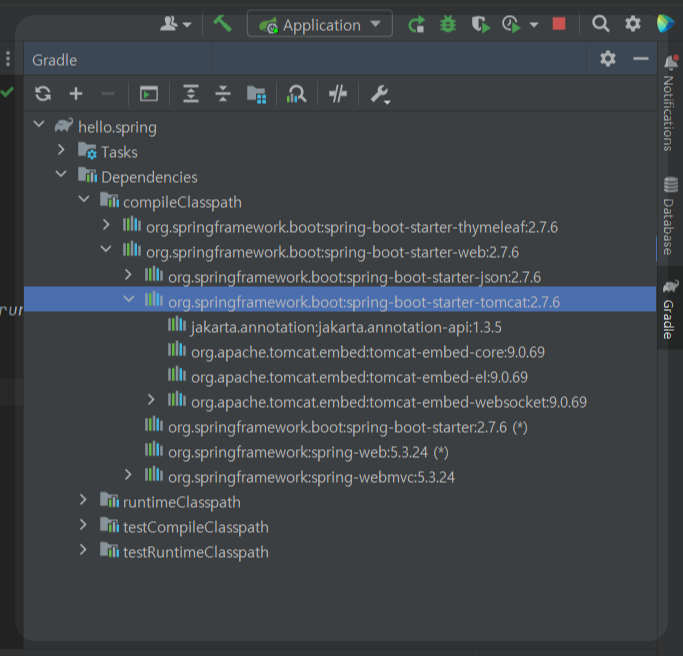The image size is (683, 656).
Task: Link a Gradle project with plus icon
Action: tap(76, 94)
